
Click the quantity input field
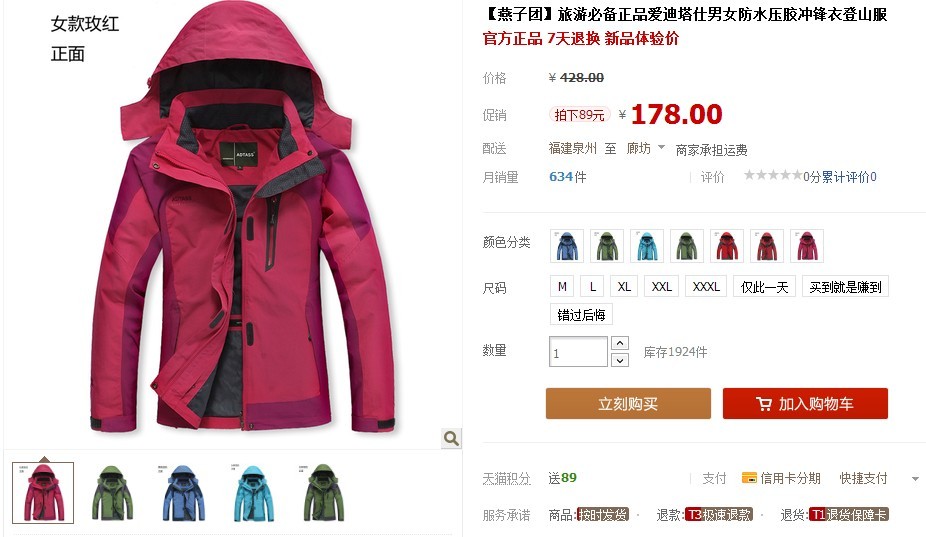(x=578, y=352)
